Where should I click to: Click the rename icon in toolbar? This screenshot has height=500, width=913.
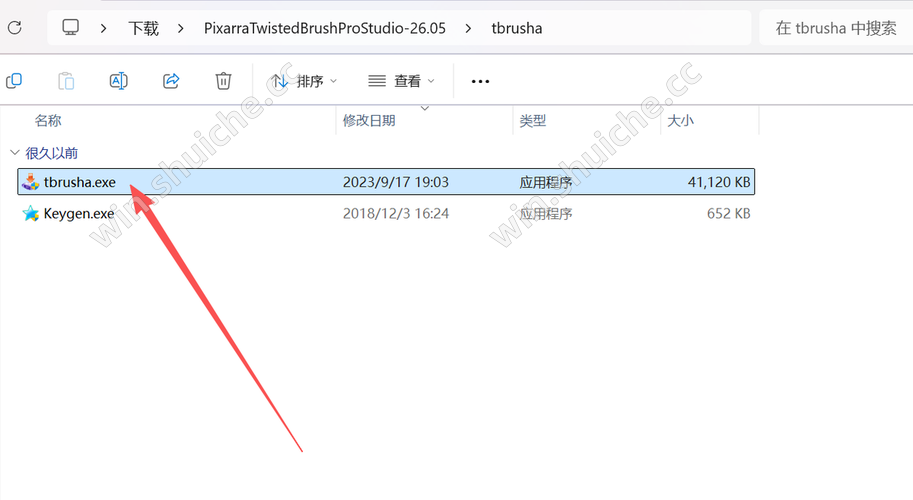click(x=119, y=81)
